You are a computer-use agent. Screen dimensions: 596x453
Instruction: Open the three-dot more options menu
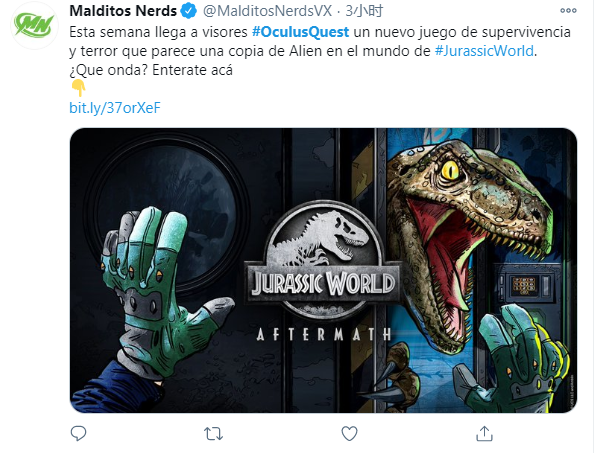[x=568, y=11]
